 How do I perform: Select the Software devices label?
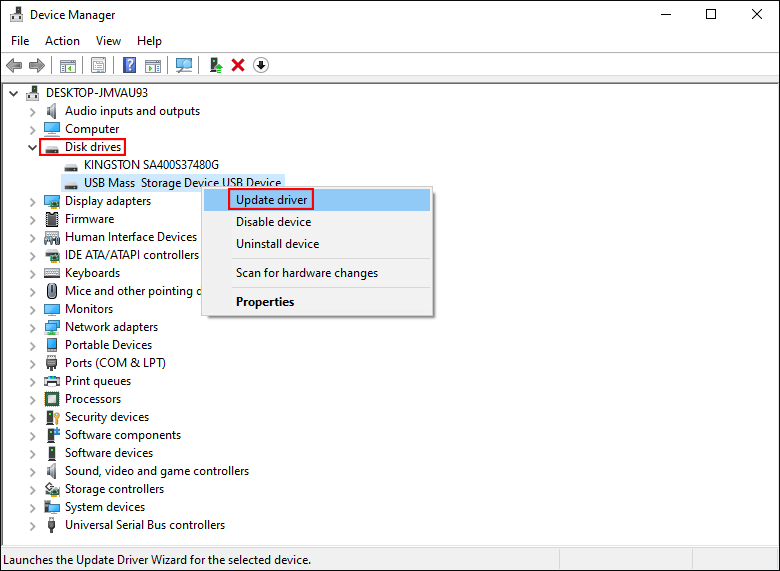pos(109,453)
